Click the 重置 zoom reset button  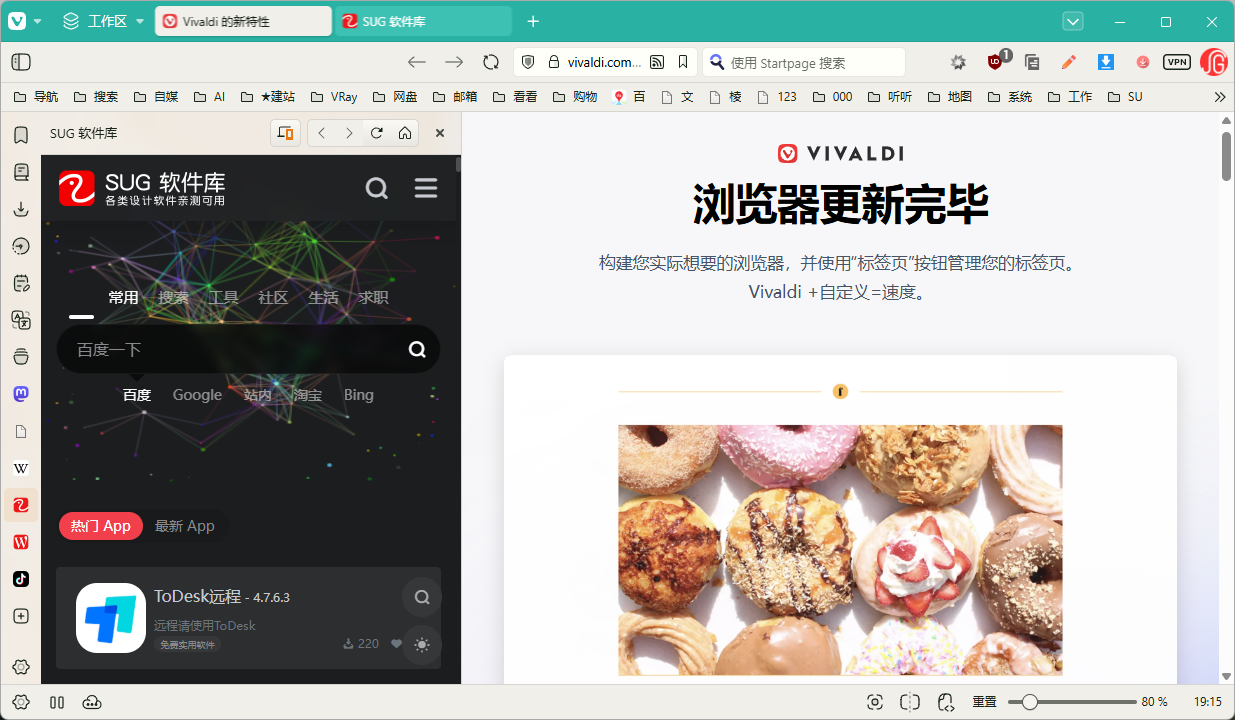(x=985, y=702)
